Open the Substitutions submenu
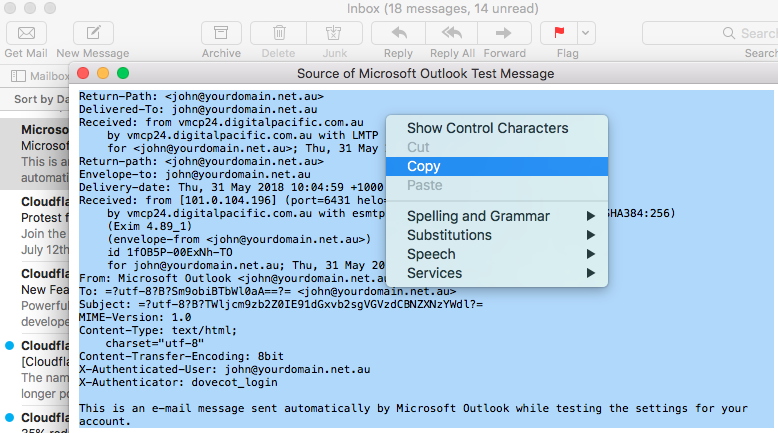778x433 pixels. [x=497, y=235]
